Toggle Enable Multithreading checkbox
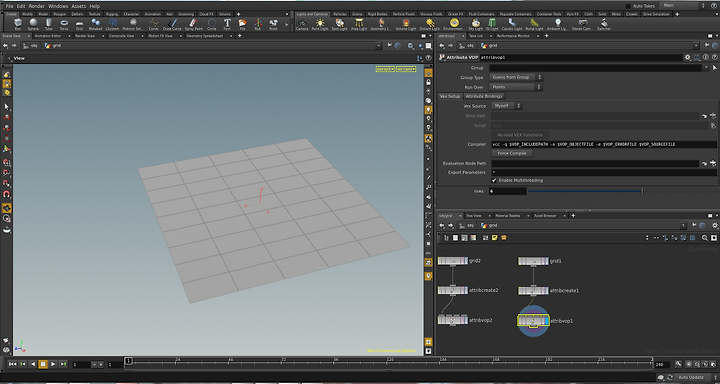 coord(494,181)
